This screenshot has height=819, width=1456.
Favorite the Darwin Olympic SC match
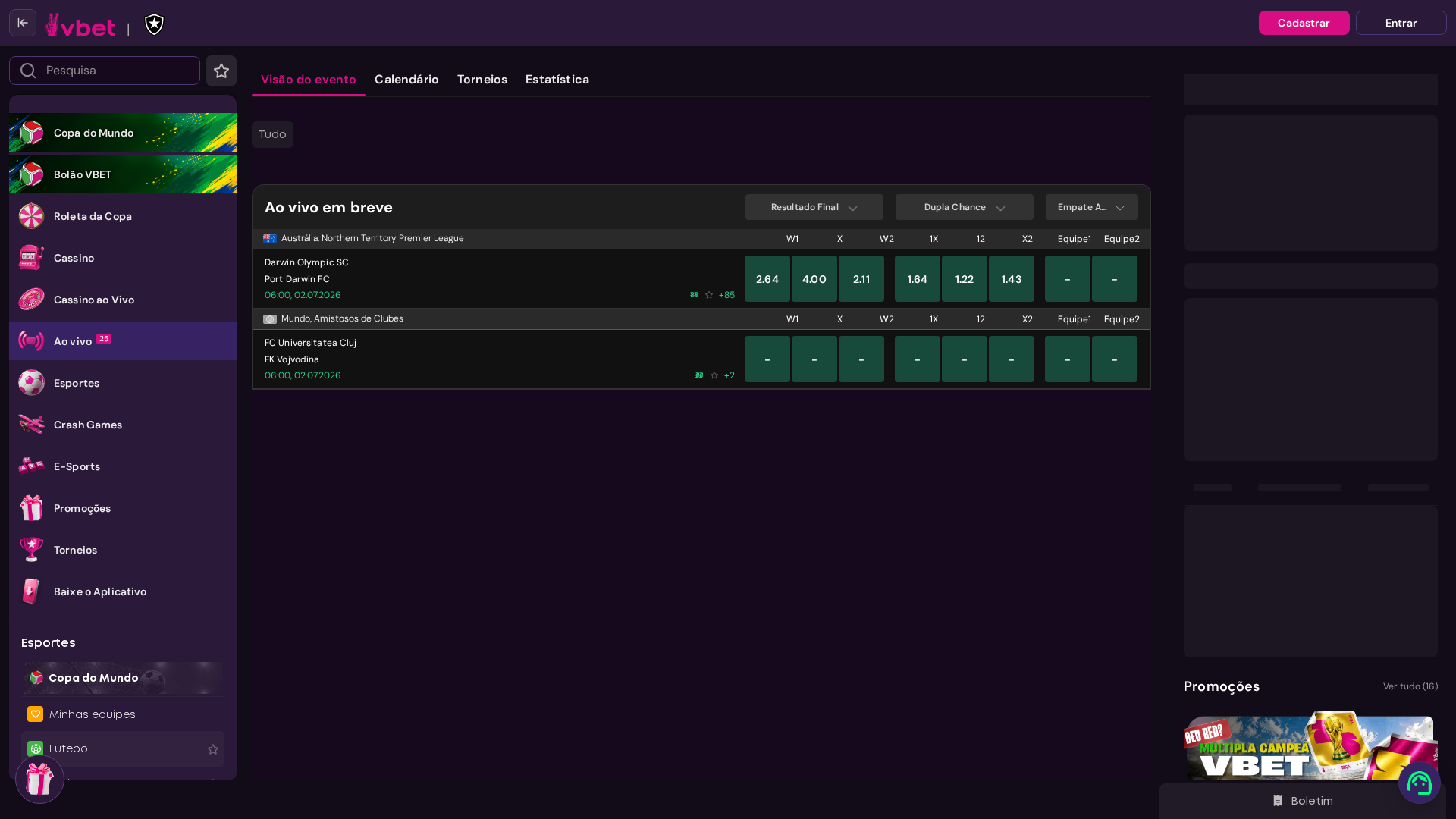(709, 295)
